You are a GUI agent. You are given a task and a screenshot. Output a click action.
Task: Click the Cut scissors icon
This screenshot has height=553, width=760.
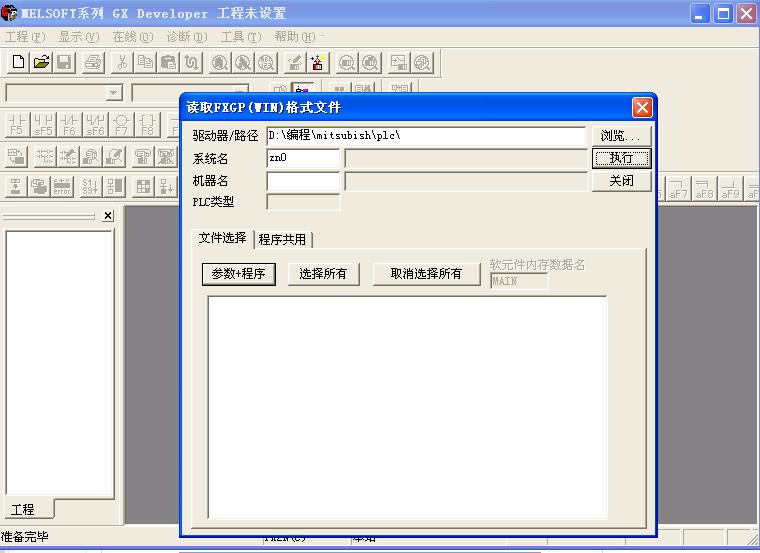point(122,62)
